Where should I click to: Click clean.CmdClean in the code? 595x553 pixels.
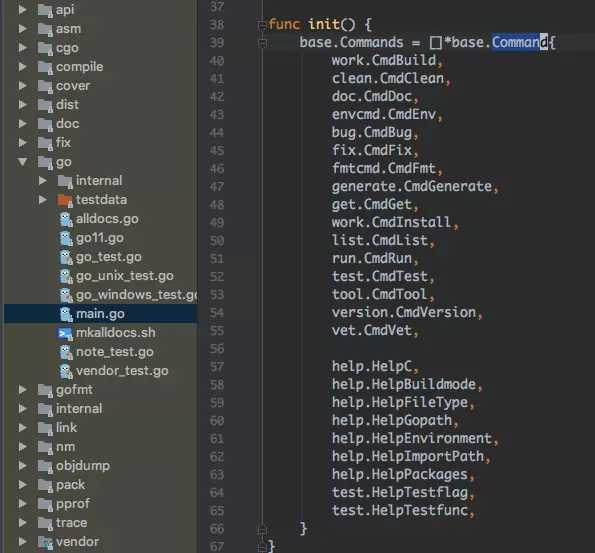point(388,79)
